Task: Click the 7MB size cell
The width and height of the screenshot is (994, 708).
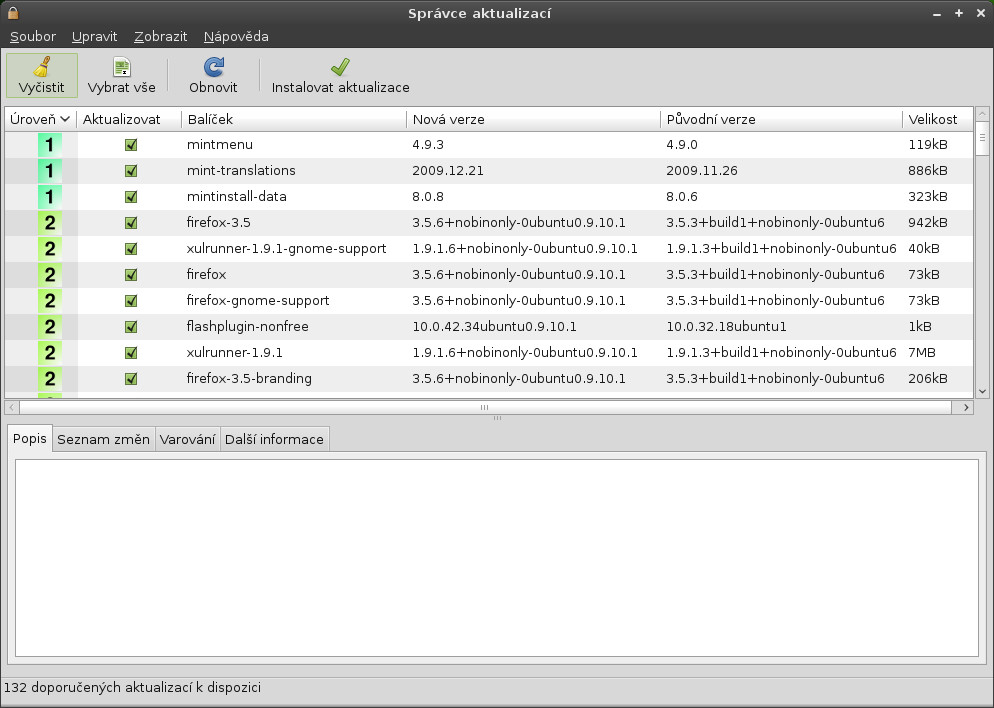Action: (922, 352)
